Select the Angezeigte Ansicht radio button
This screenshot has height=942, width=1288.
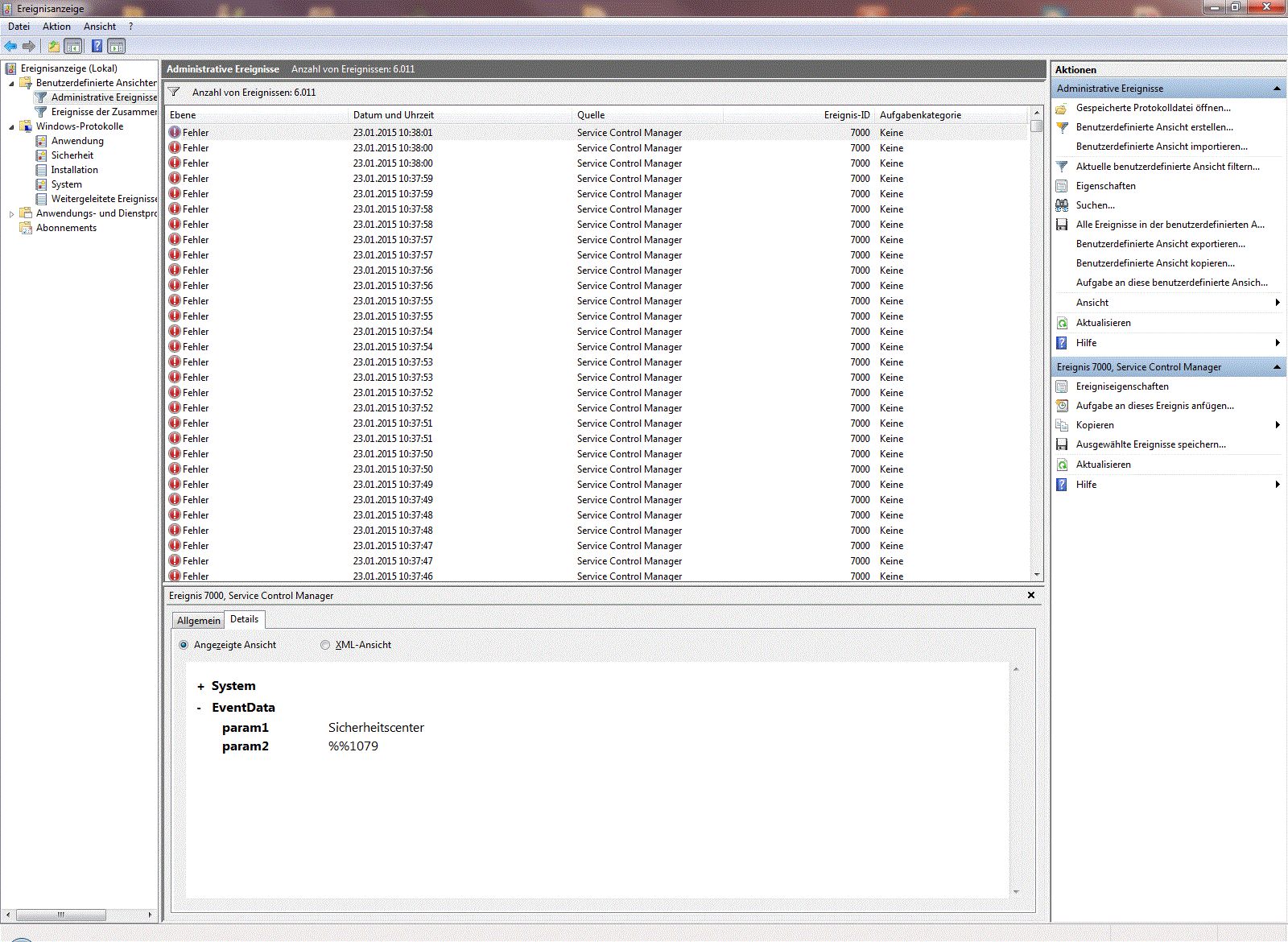[x=184, y=645]
